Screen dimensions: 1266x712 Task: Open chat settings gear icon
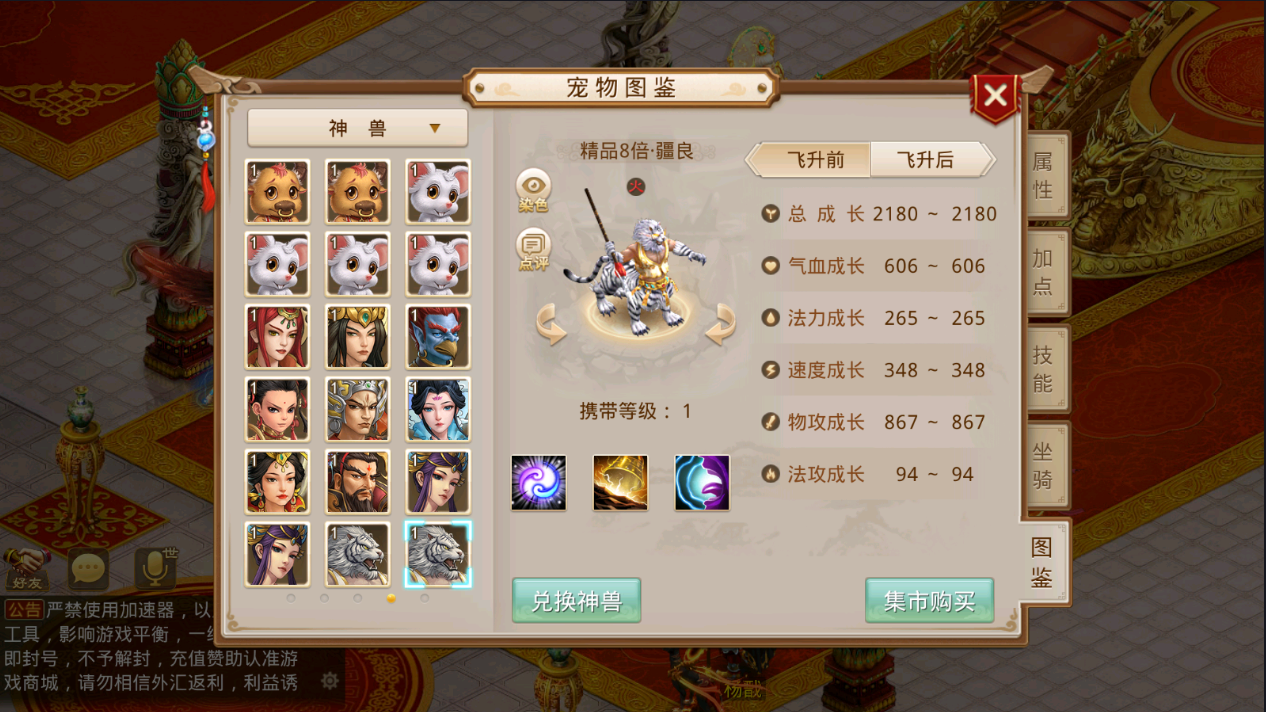pos(329,681)
